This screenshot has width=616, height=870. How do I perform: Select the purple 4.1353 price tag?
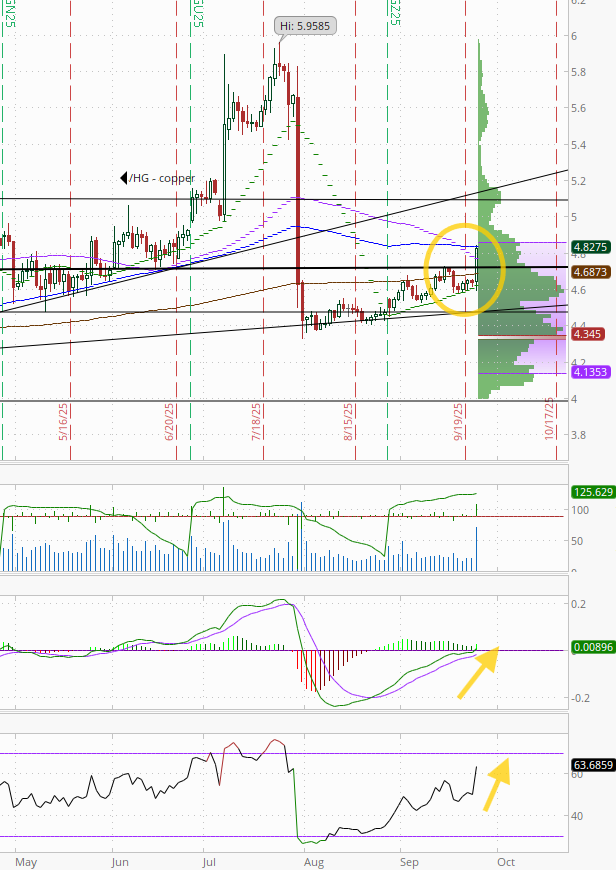592,372
